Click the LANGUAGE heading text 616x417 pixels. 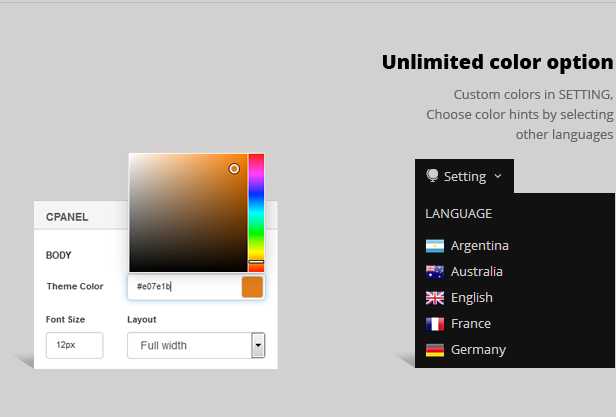(458, 213)
